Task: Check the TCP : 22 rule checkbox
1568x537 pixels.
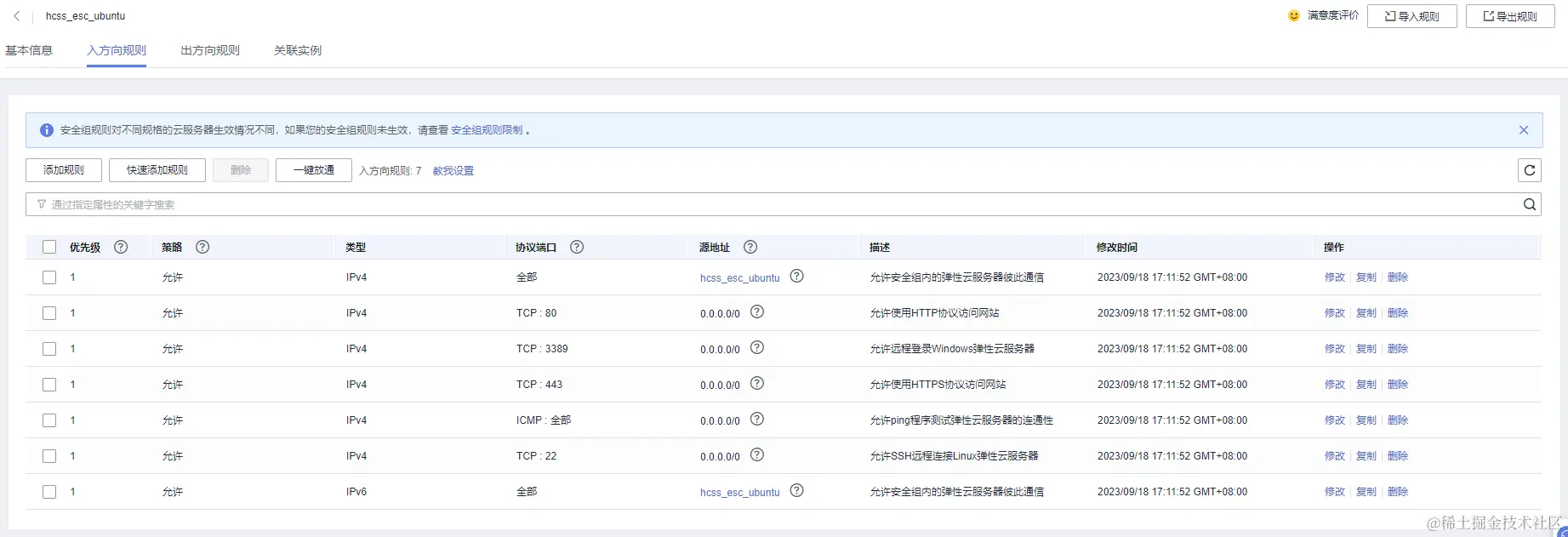Action: coord(49,456)
